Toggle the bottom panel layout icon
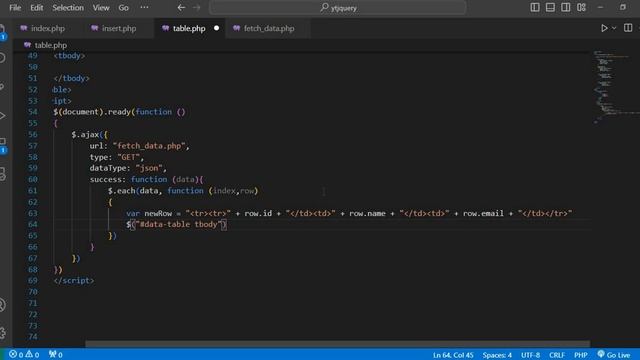The width and height of the screenshot is (640, 360). [550, 7]
